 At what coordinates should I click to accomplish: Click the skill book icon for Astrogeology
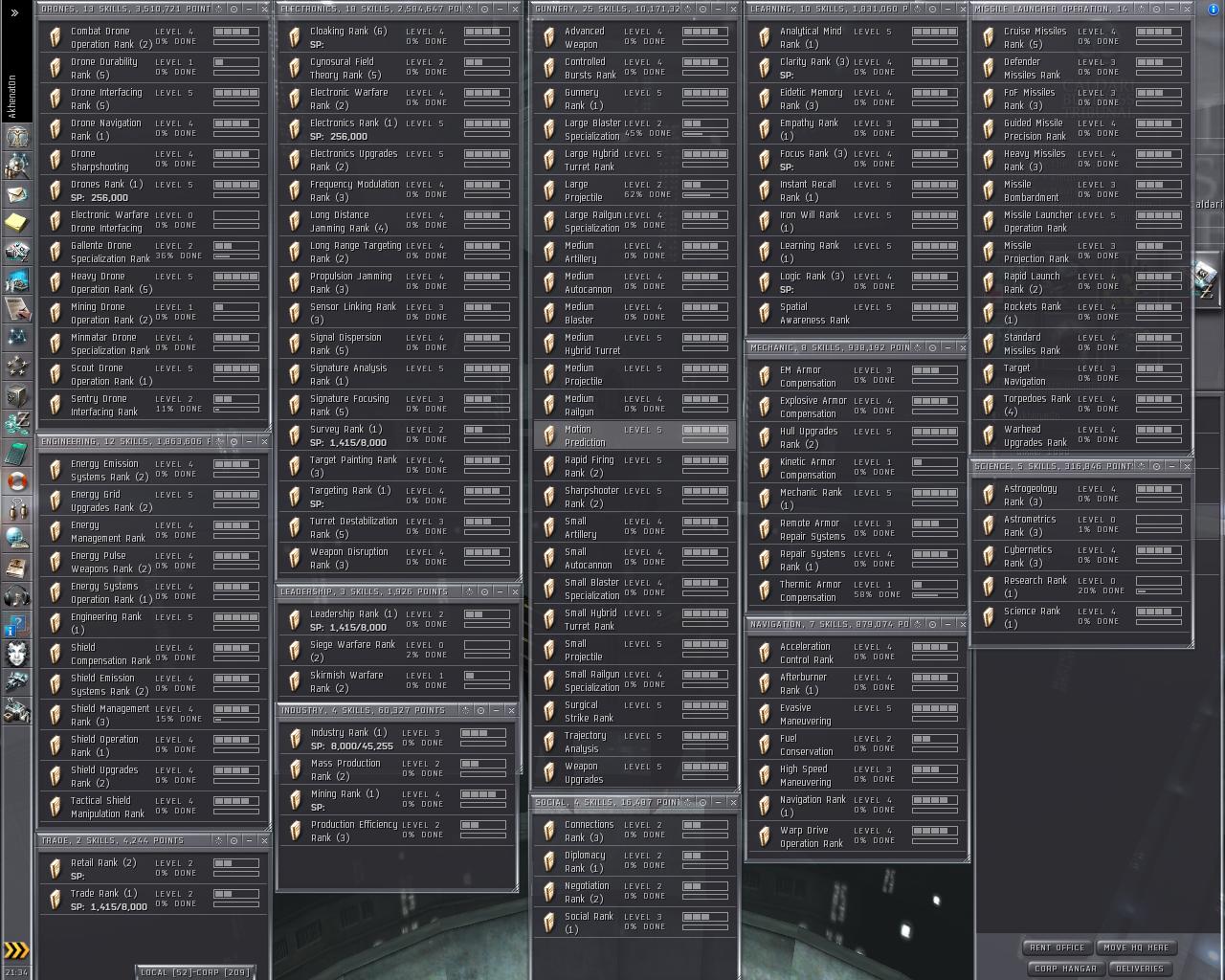click(x=989, y=495)
